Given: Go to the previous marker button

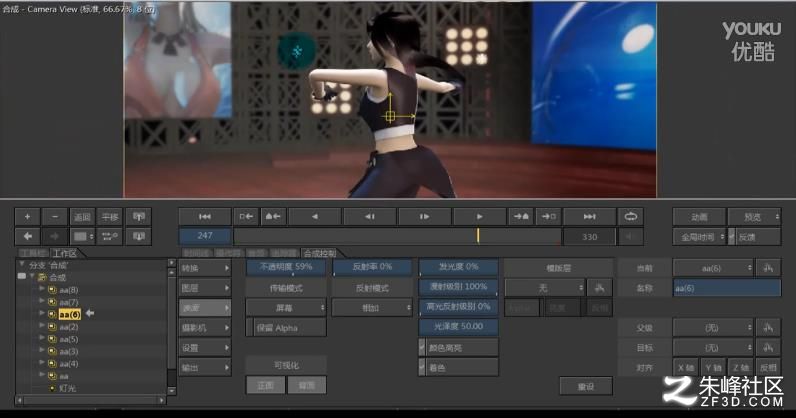Looking at the screenshot, I should click(246, 217).
